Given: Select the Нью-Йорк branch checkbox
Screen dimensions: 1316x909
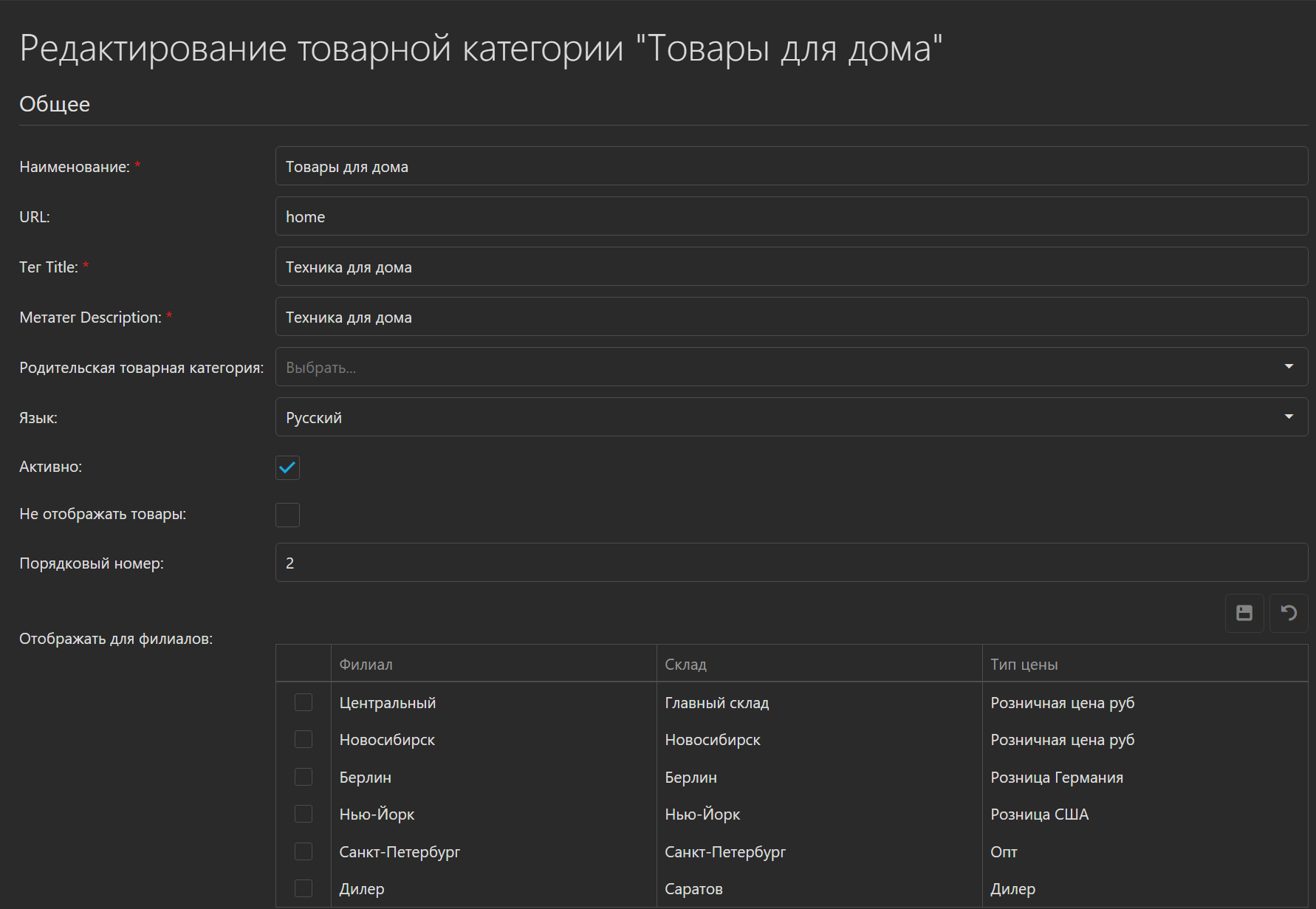Looking at the screenshot, I should coord(304,814).
